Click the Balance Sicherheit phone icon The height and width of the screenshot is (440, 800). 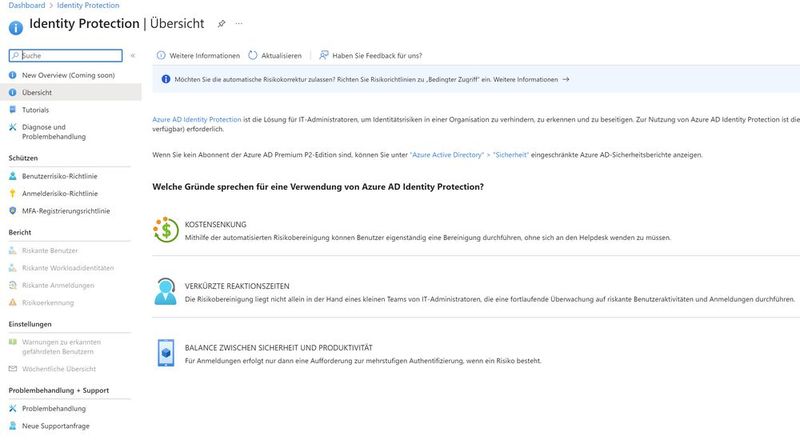[x=166, y=353]
